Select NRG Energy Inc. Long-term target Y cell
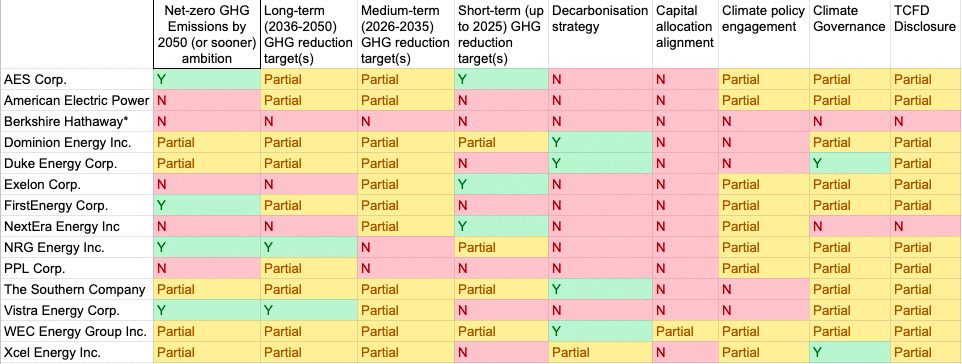The image size is (962, 364). coord(309,247)
